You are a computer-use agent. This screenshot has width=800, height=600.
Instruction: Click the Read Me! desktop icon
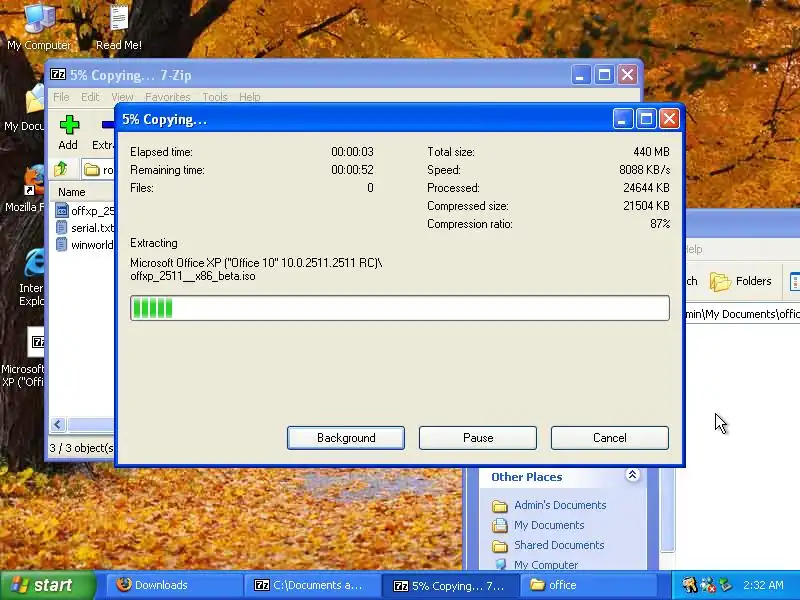(x=118, y=27)
